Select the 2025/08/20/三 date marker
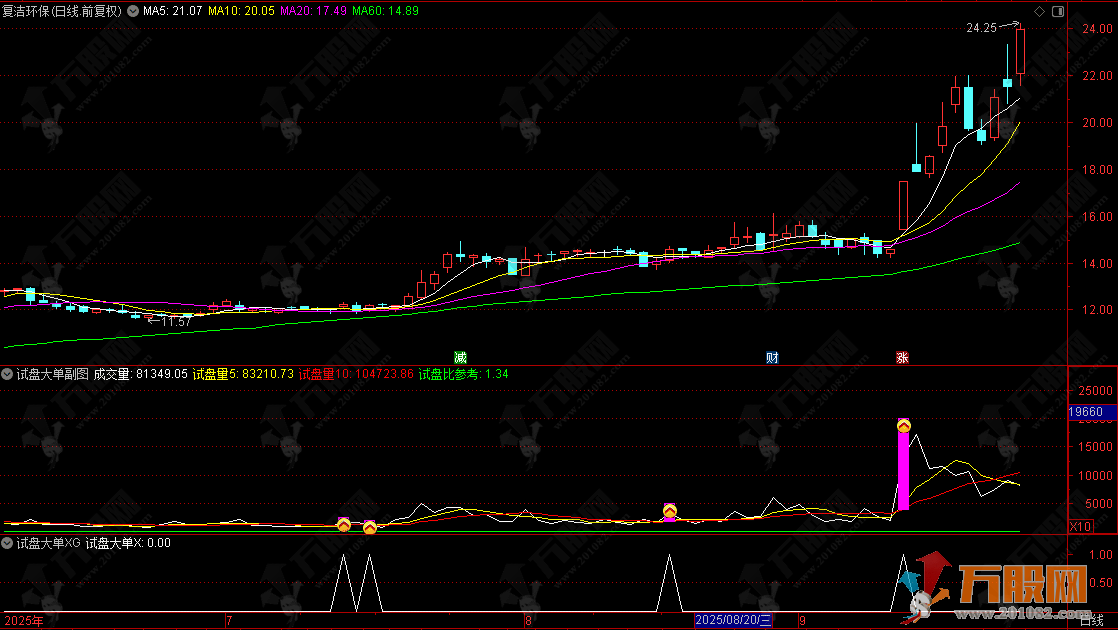 coord(733,620)
